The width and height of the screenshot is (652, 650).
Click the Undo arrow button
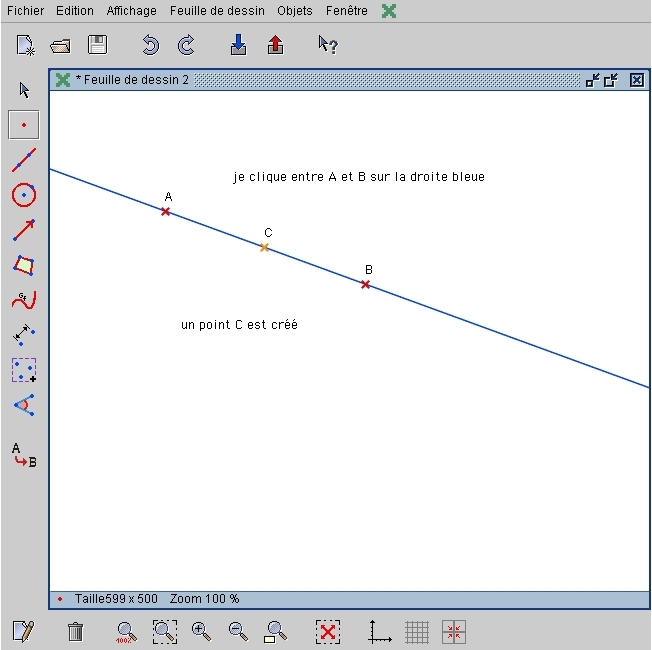151,45
